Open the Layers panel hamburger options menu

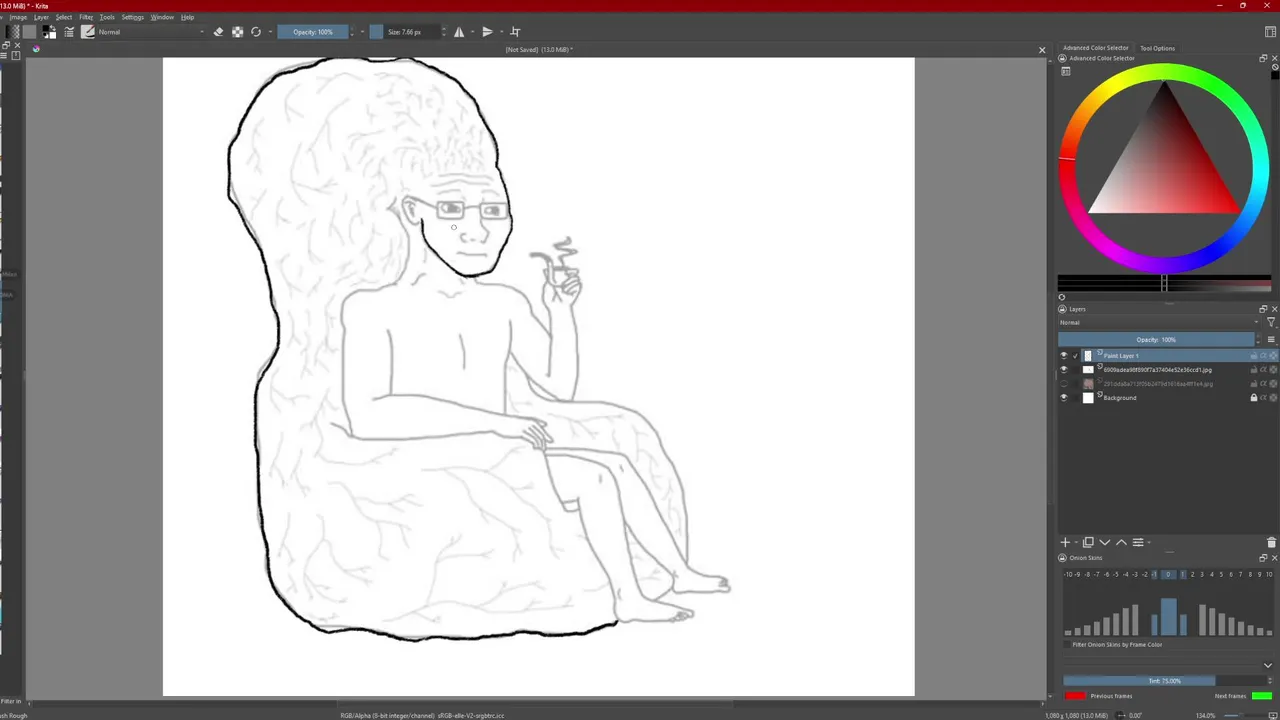point(1271,340)
